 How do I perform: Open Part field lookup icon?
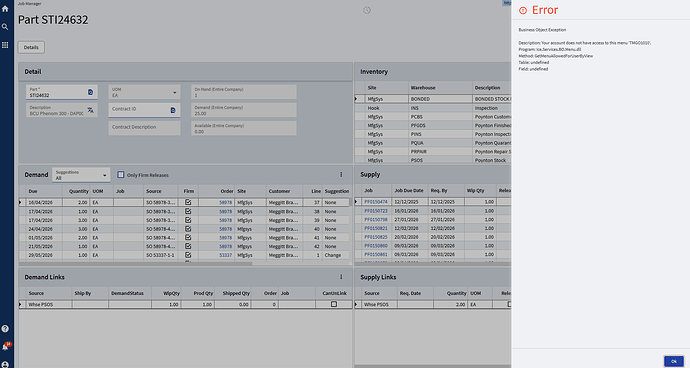coord(90,92)
